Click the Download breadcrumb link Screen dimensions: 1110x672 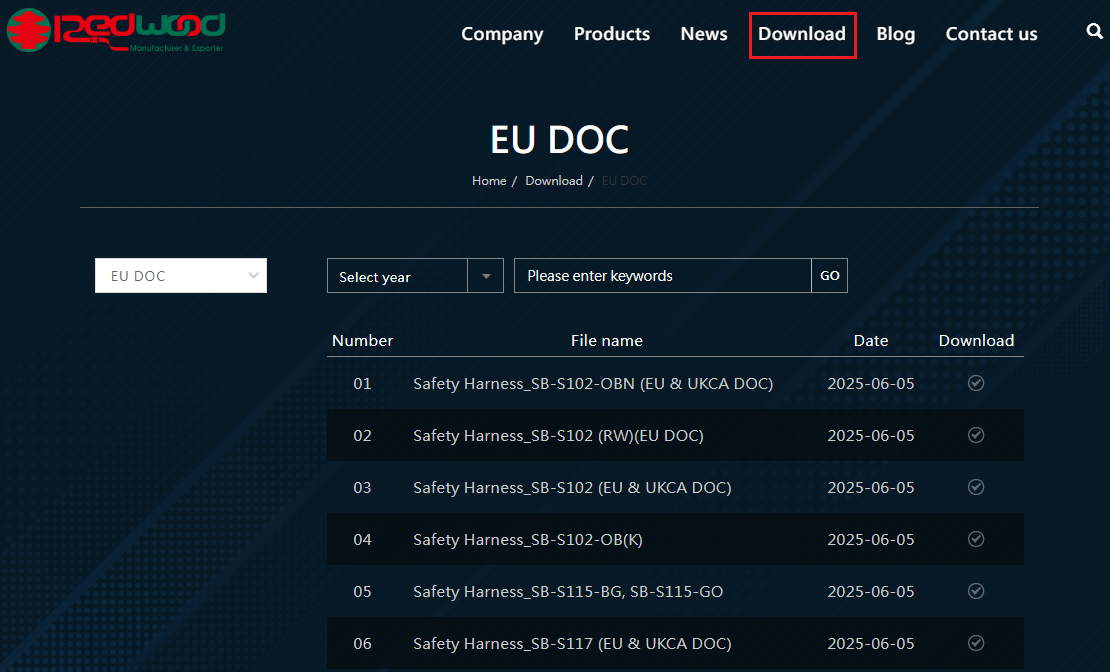[x=554, y=181]
